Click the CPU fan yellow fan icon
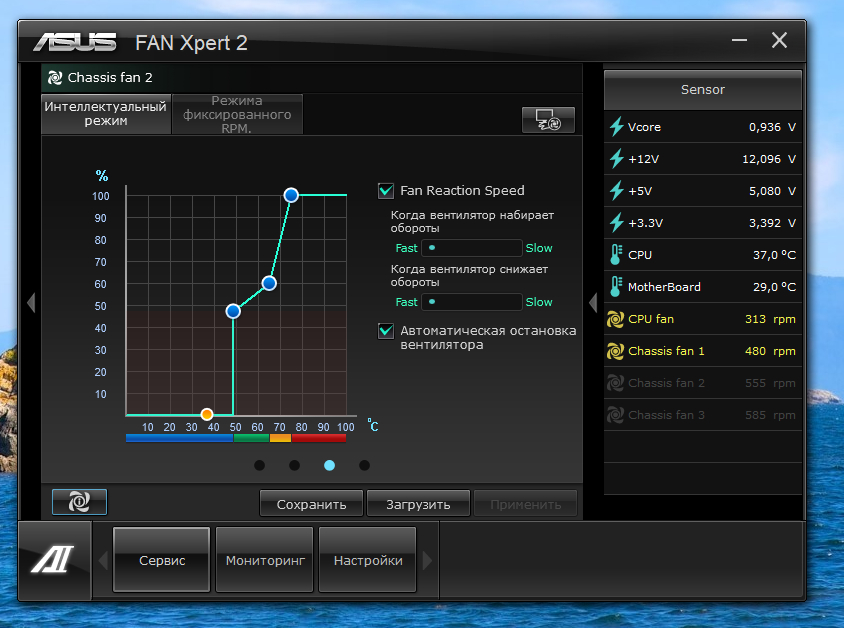This screenshot has height=628, width=844. click(x=615, y=319)
